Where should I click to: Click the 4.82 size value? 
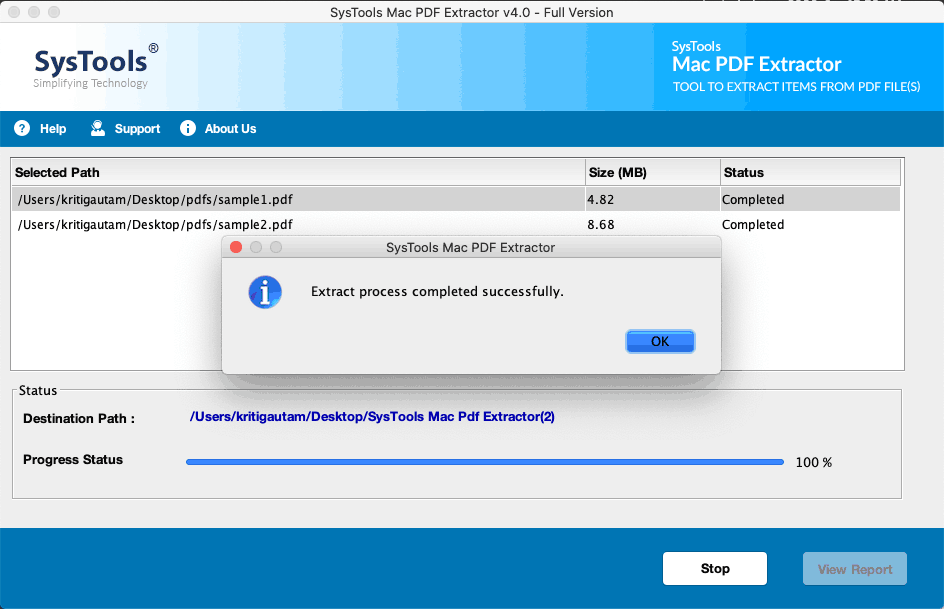pos(601,200)
